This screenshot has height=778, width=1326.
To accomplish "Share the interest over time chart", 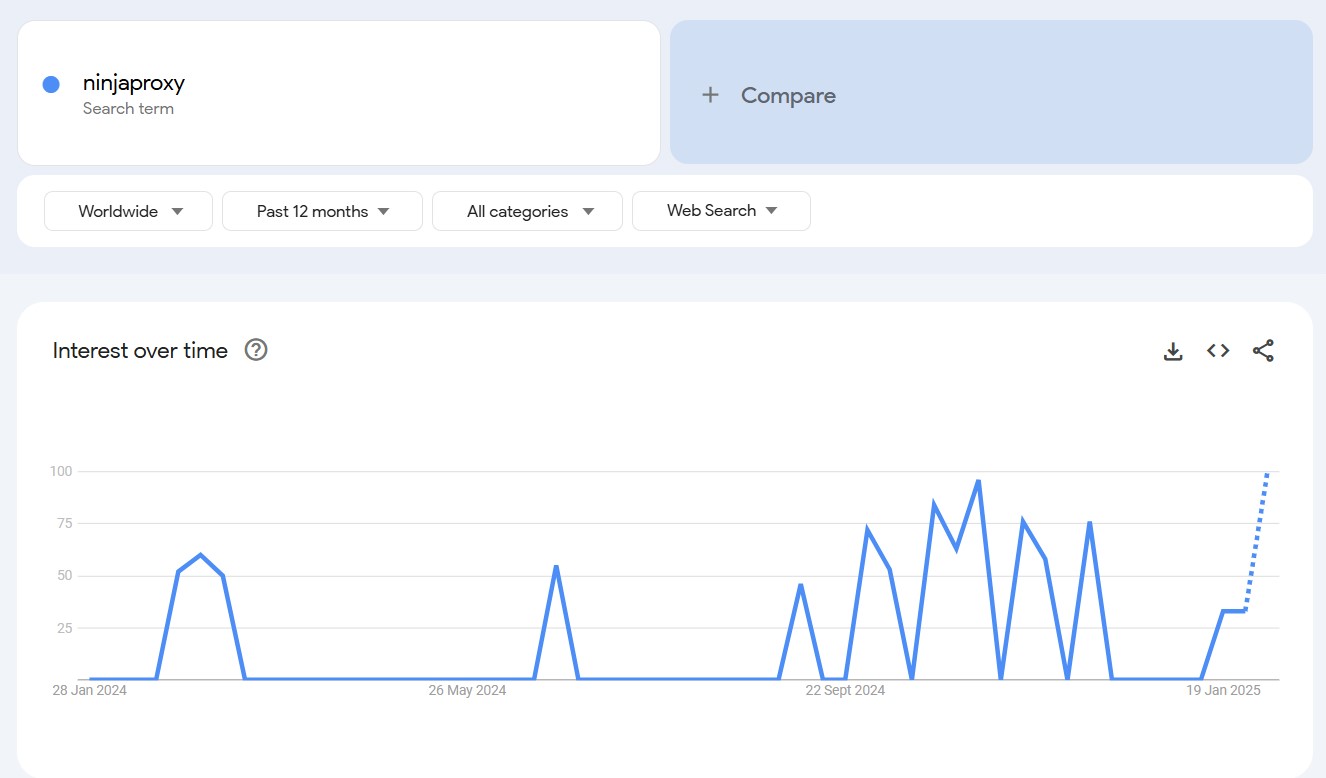I will click(1263, 351).
